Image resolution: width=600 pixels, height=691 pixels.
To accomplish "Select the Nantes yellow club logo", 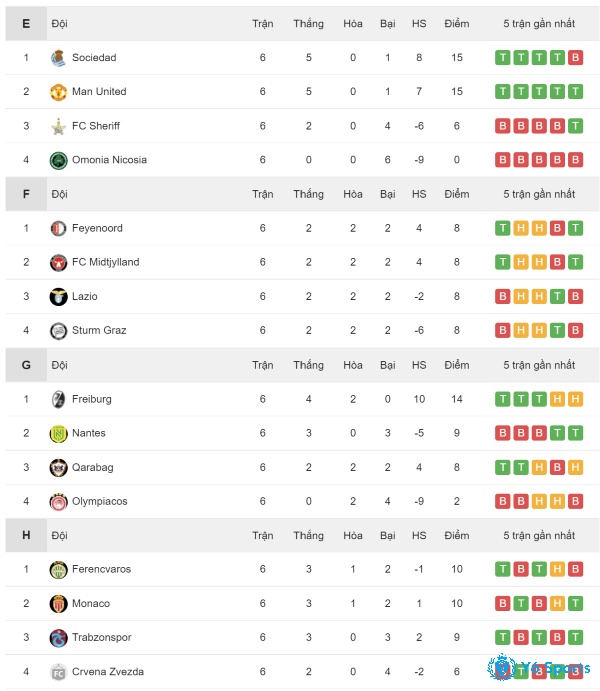I will coord(58,433).
